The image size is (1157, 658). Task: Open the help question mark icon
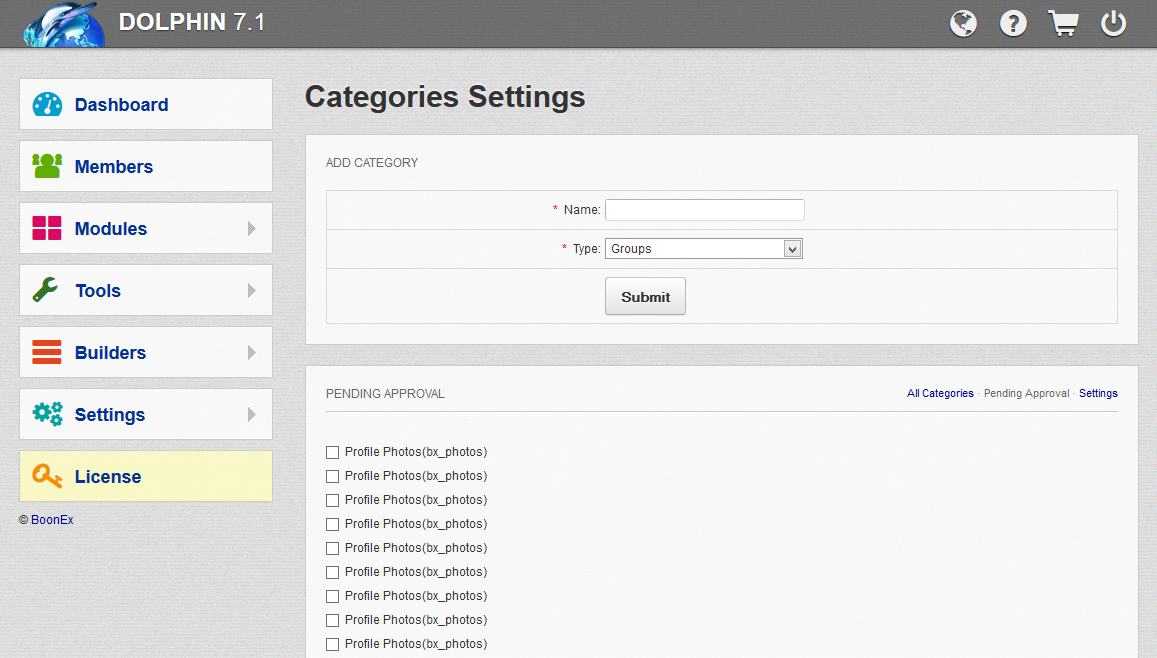1013,24
